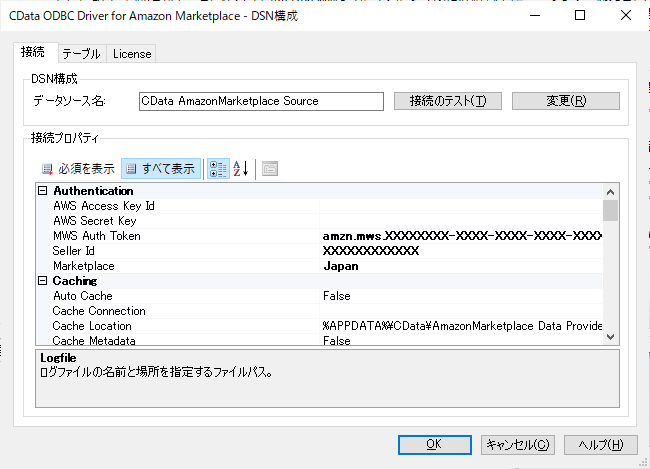650x469 pixels.
Task: Sort properties alphabetically with A-Z icon
Action: point(241,169)
